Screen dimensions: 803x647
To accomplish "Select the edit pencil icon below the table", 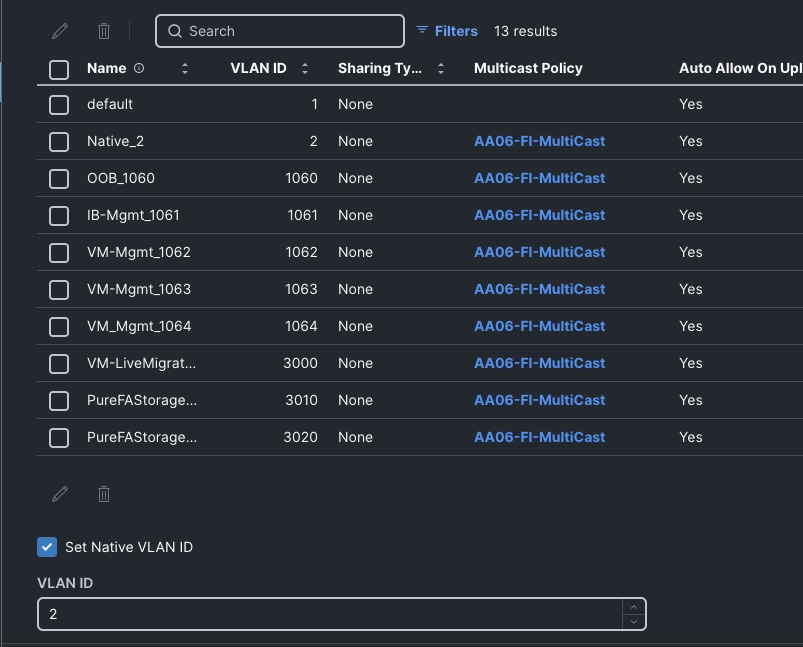I will click(59, 493).
